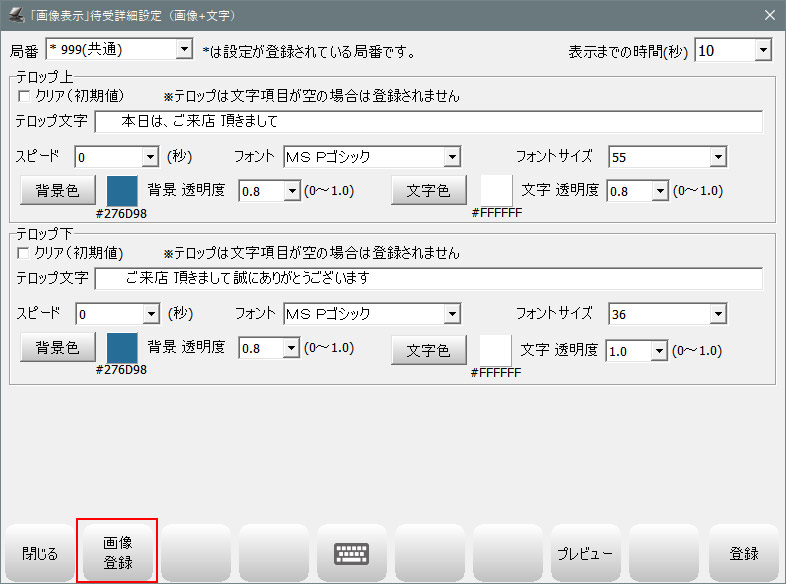
Task: Enable クリア(初期値) checkbox in テロップ上
Action: click(25, 97)
